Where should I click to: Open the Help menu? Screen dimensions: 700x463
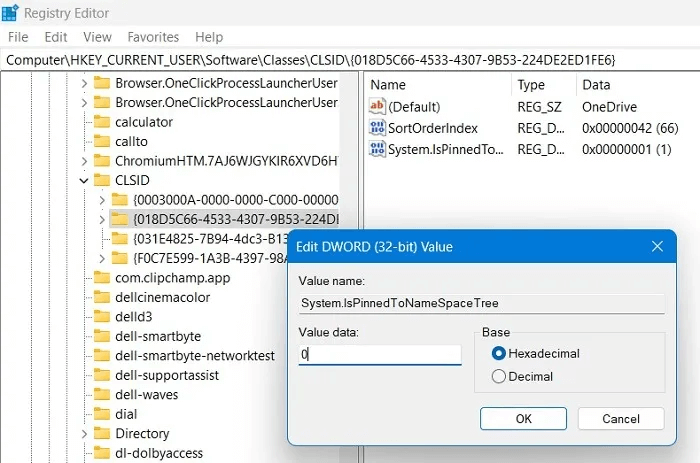(209, 37)
